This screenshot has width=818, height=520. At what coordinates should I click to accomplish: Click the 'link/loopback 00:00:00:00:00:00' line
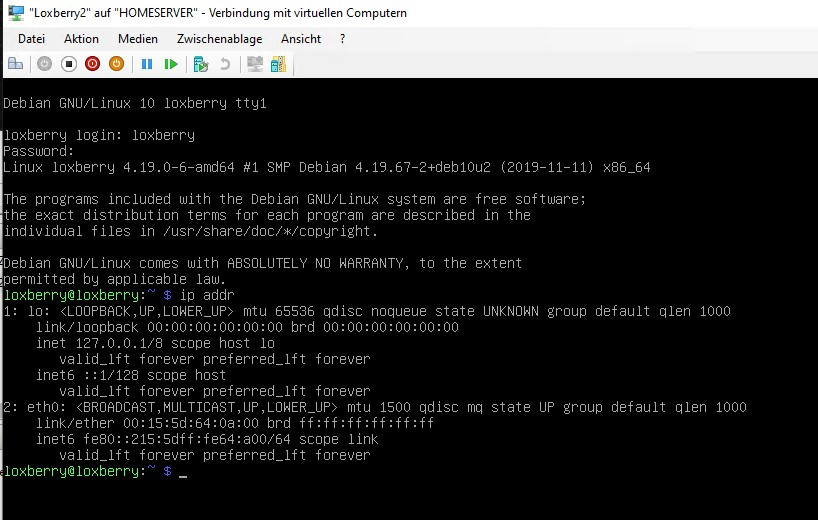247,327
